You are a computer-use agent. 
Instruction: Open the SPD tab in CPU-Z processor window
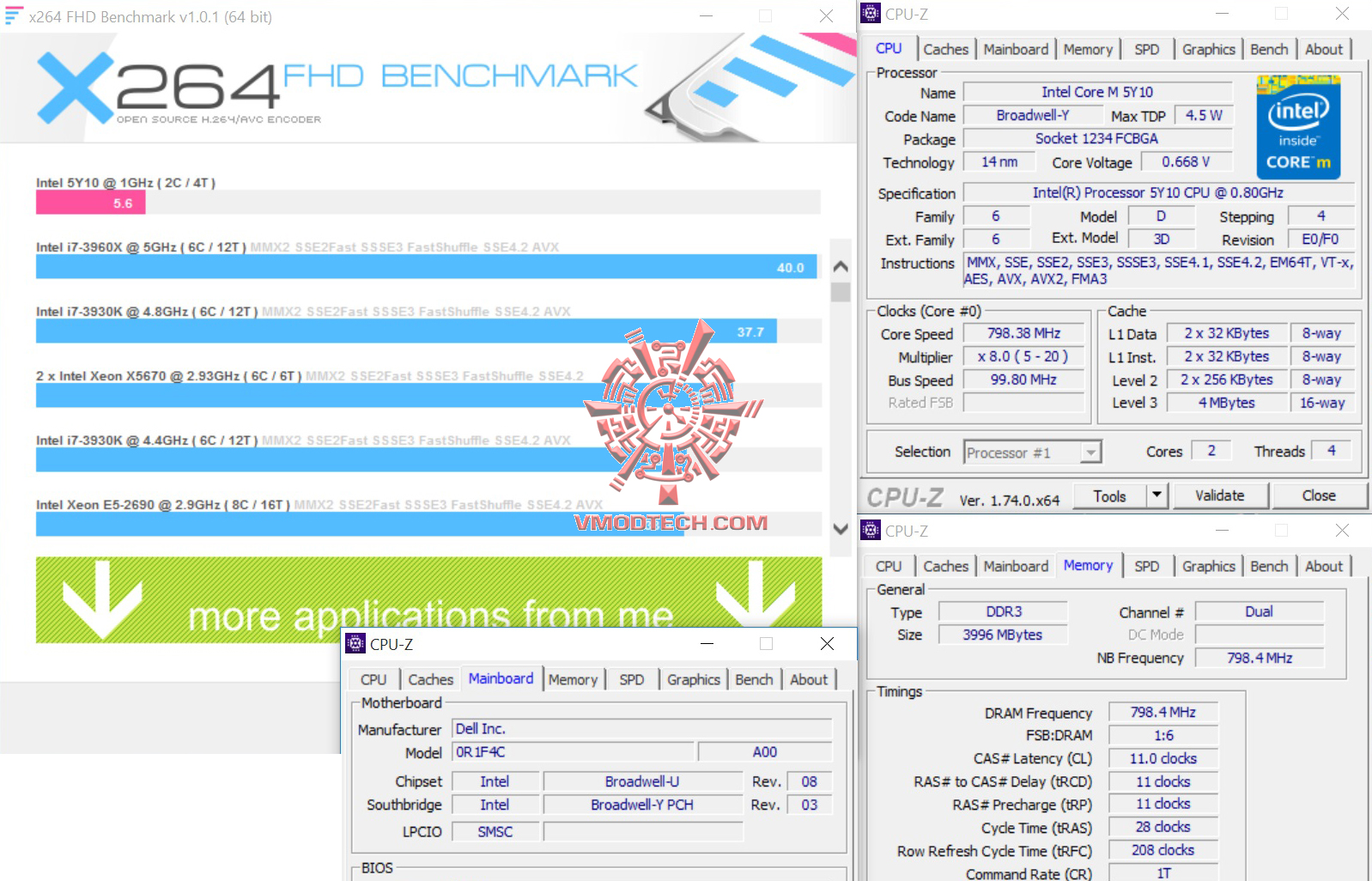tap(1146, 50)
